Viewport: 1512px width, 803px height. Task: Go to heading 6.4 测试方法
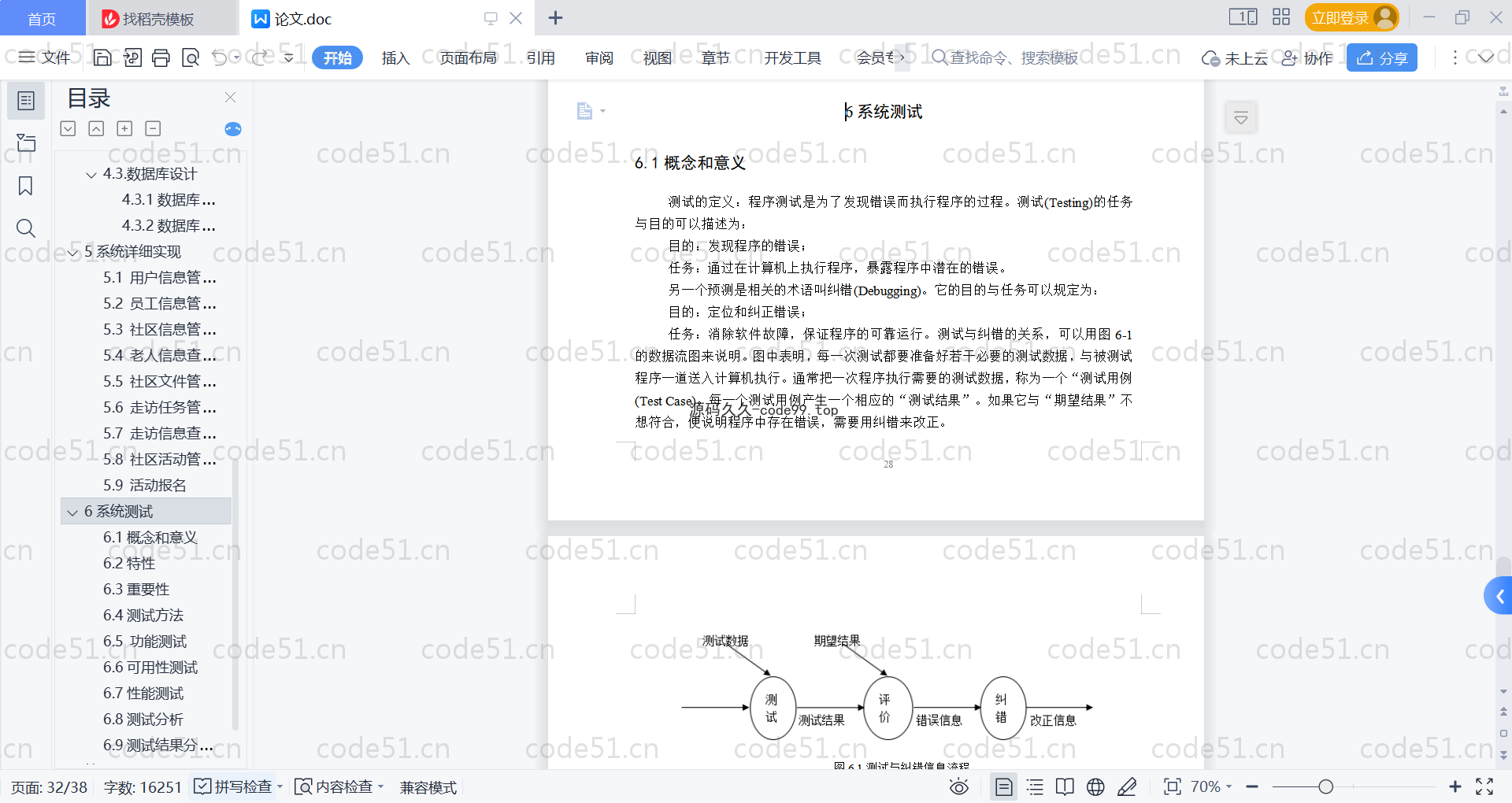(x=143, y=615)
